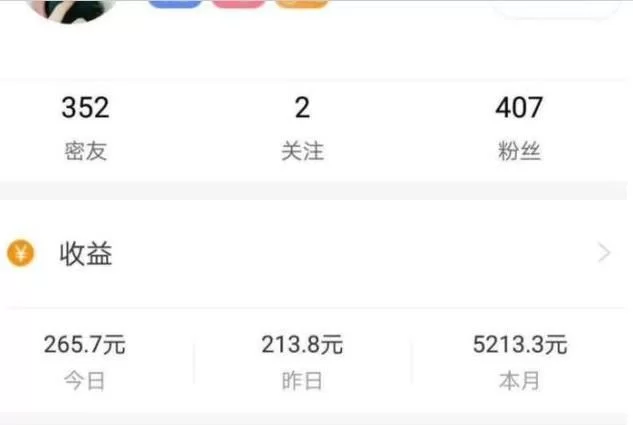Image resolution: width=633 pixels, height=425 pixels.
Task: Tap the 407 fans count
Action: [x=519, y=108]
